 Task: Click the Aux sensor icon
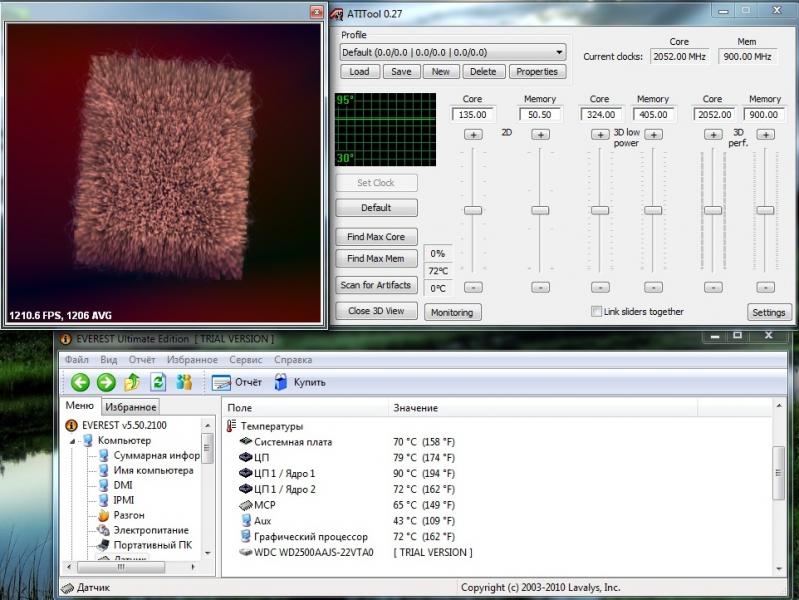pyautogui.click(x=246, y=520)
